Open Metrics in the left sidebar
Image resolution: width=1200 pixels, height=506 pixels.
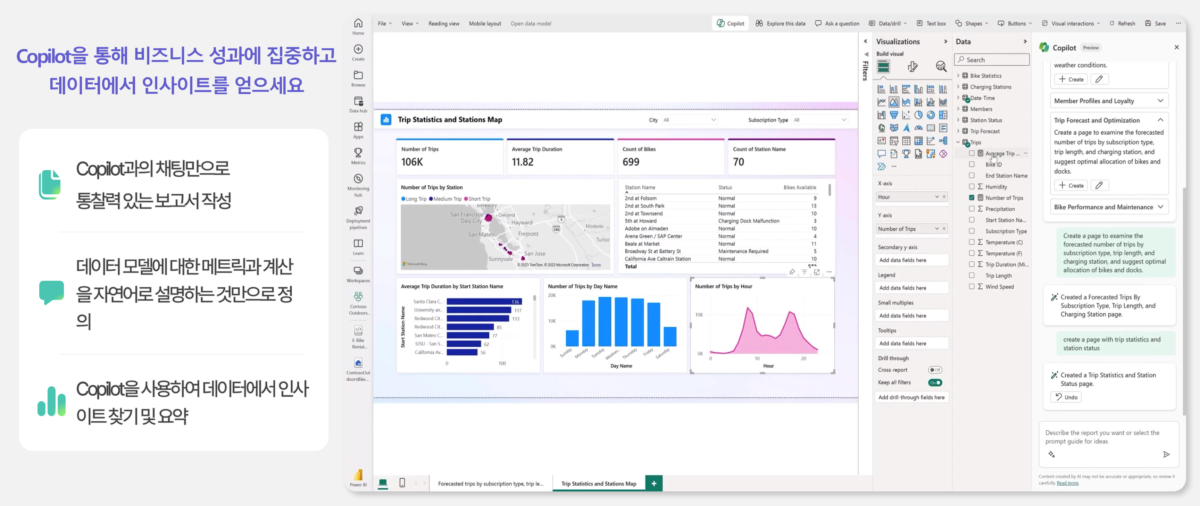(x=358, y=155)
